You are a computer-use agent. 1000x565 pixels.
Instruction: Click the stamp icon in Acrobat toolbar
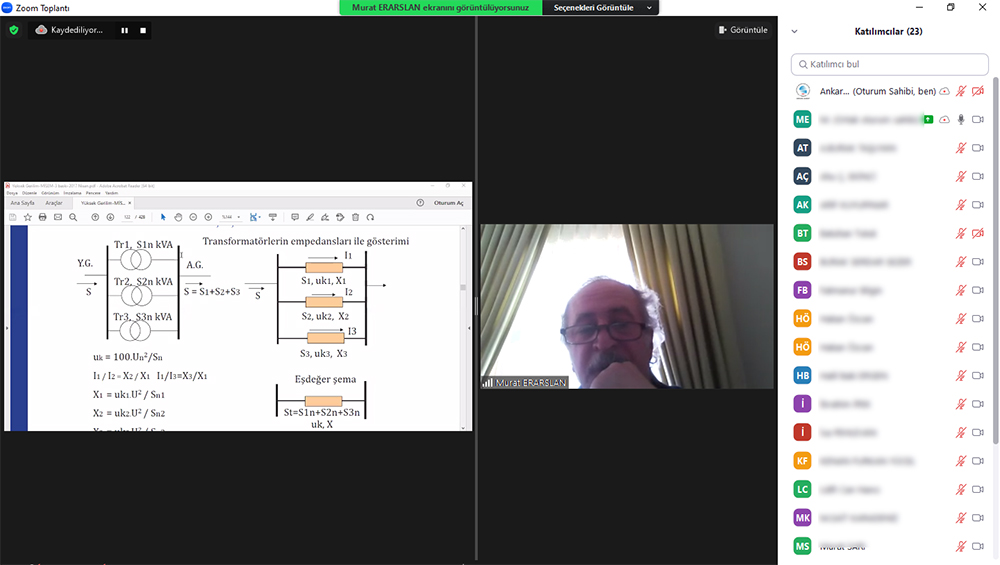coord(341,217)
